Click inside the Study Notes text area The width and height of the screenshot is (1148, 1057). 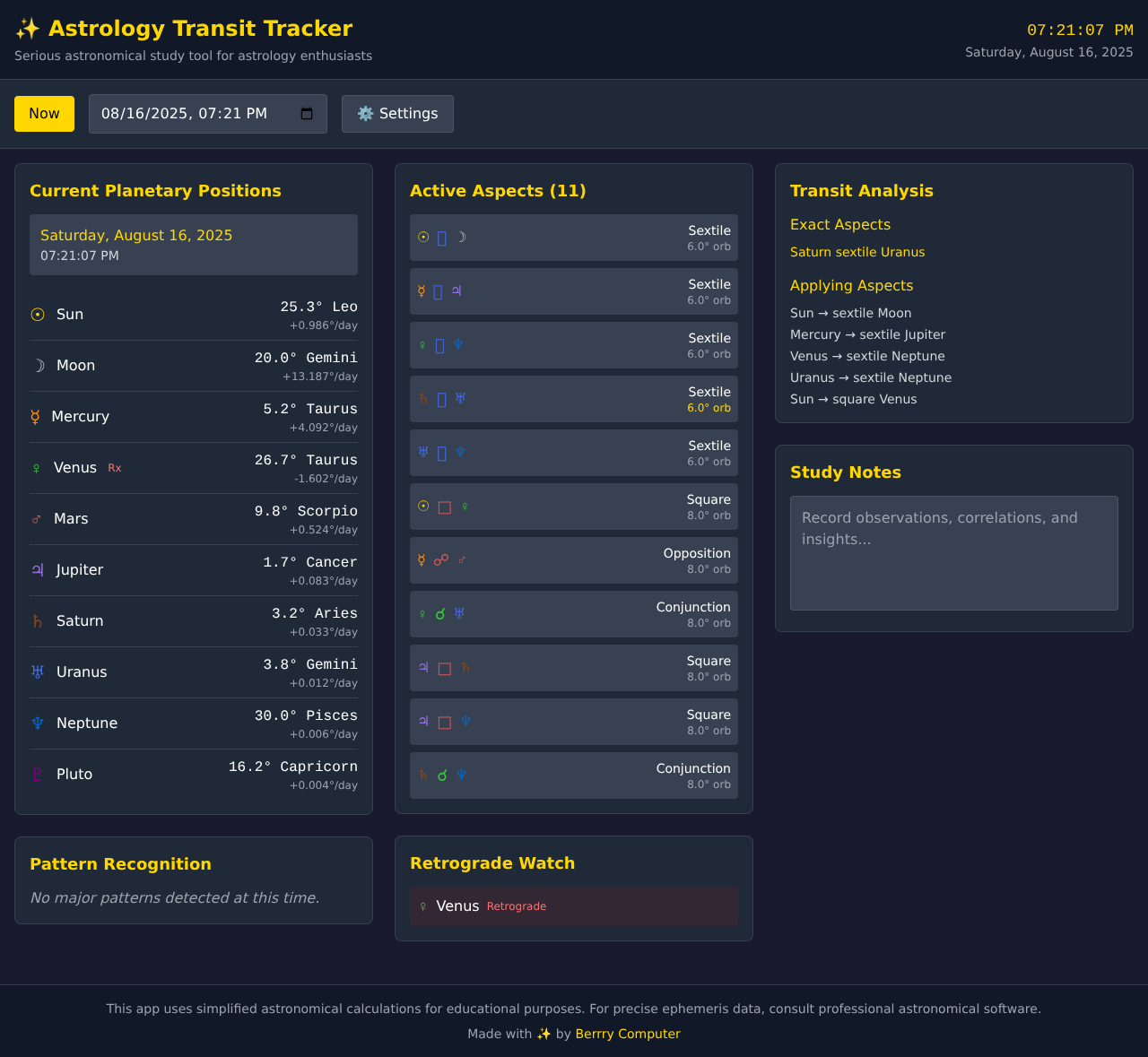coord(953,552)
